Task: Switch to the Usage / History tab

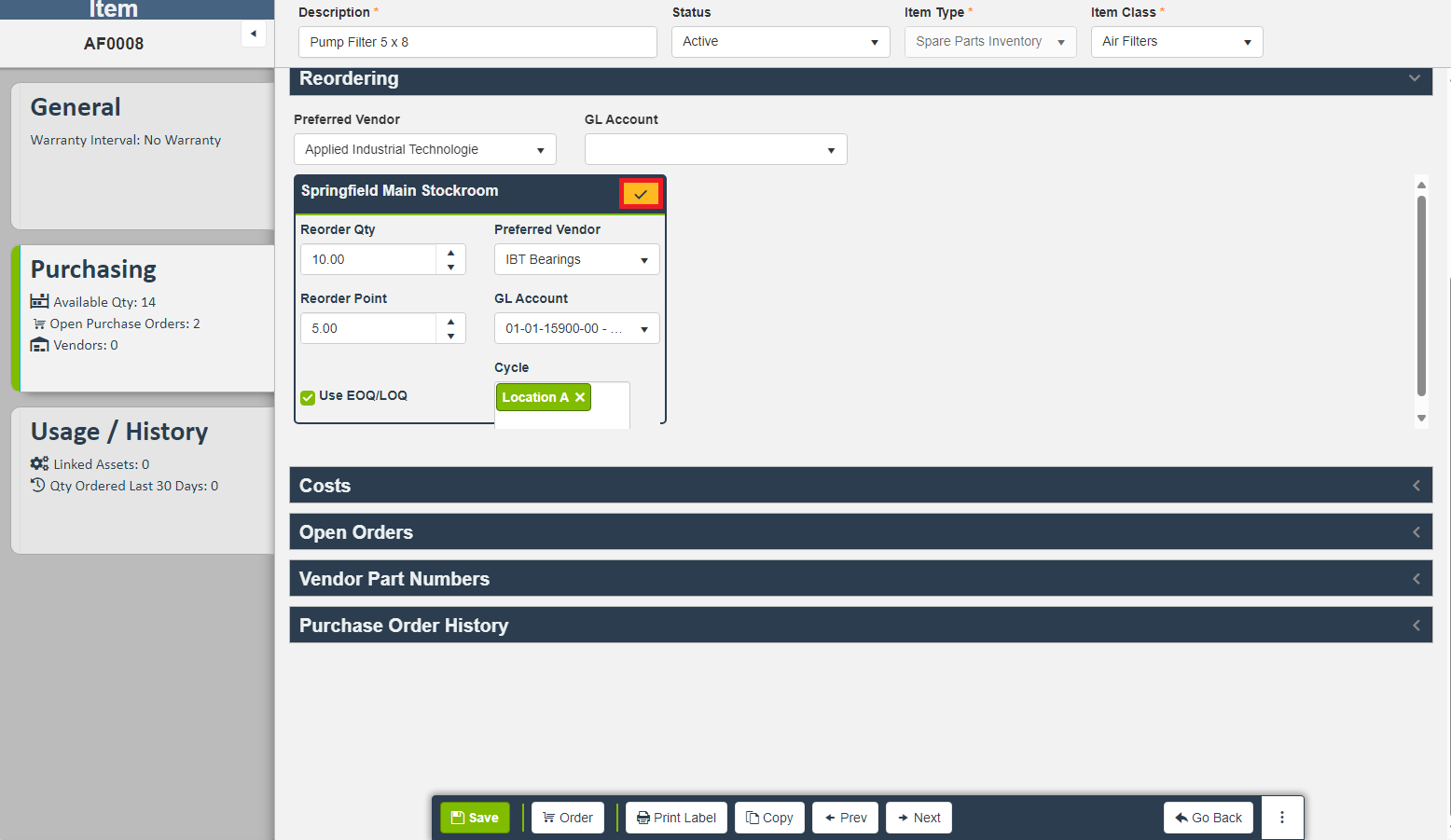Action: 143,479
